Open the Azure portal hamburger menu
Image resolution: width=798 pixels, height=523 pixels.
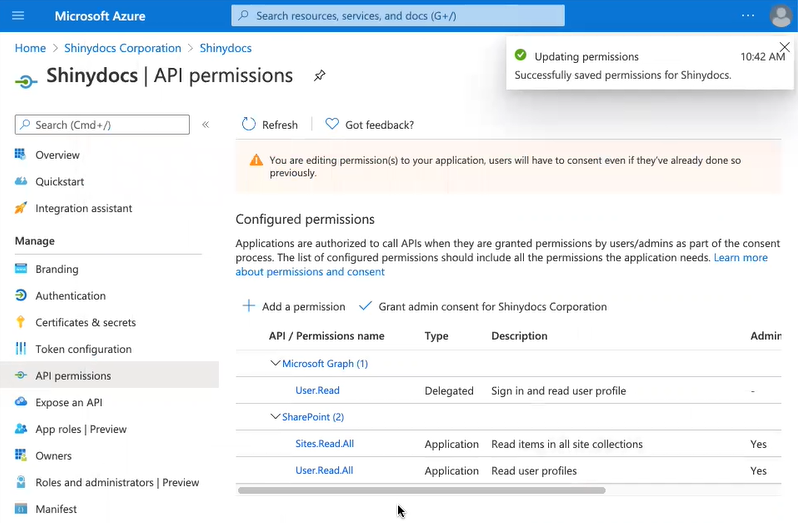pyautogui.click(x=17, y=16)
